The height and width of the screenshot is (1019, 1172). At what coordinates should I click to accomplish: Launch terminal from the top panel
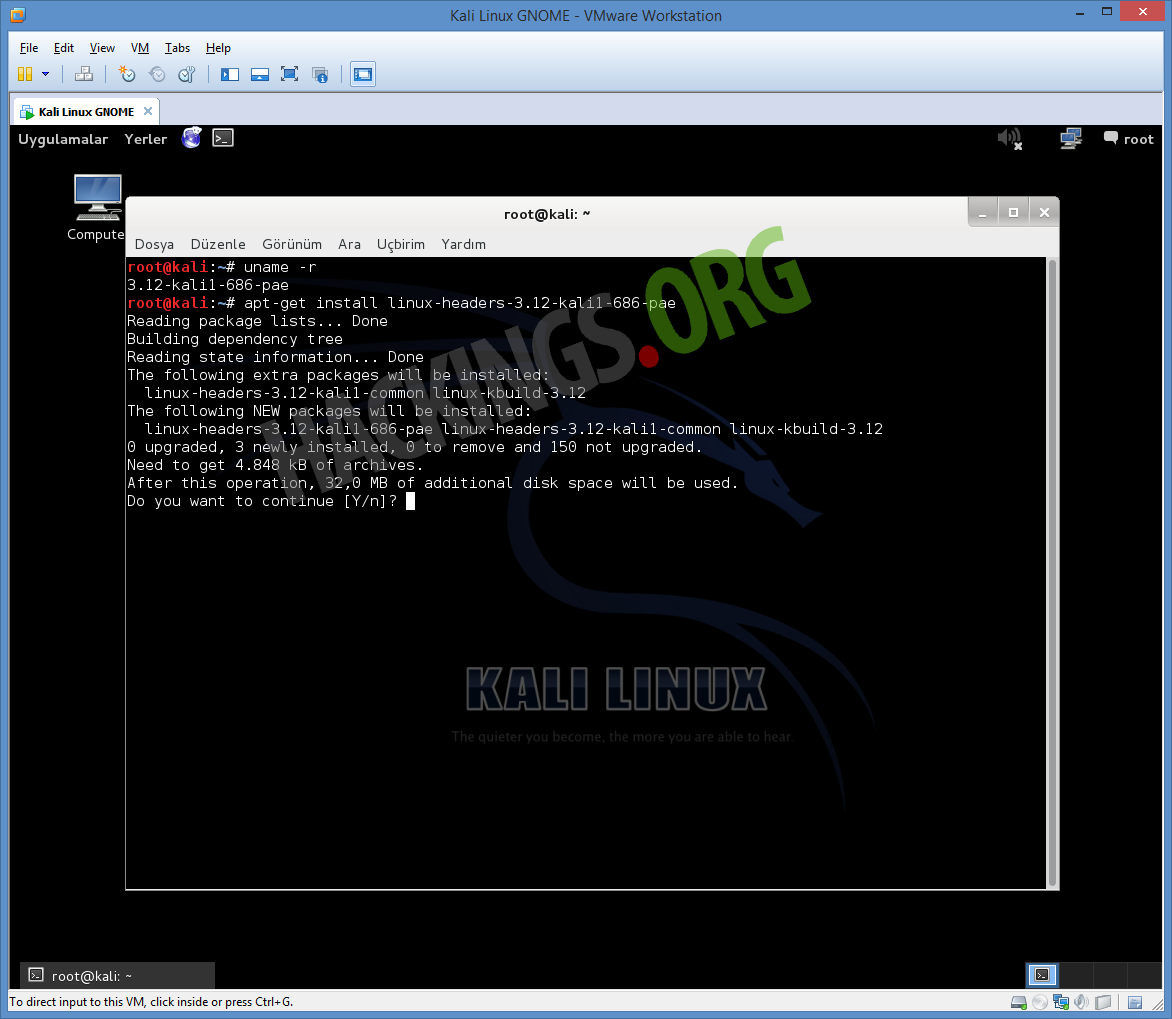click(x=223, y=138)
